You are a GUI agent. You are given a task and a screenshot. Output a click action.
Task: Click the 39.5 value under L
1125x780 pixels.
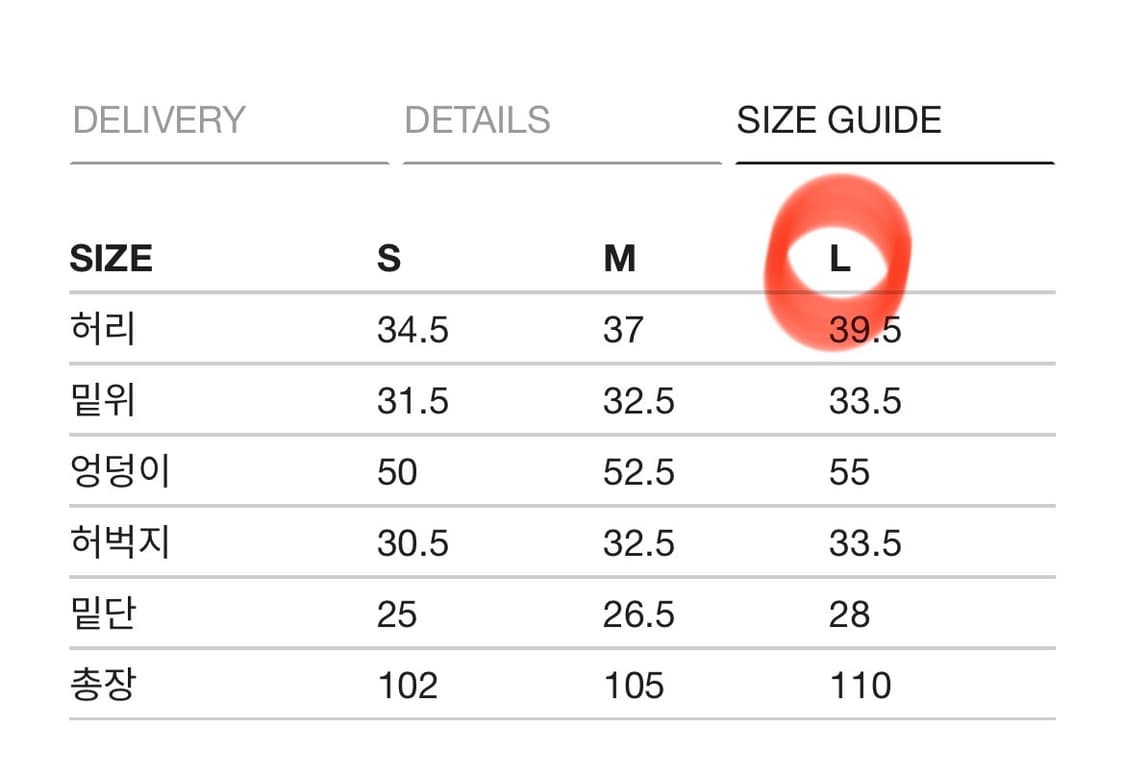[x=865, y=330]
